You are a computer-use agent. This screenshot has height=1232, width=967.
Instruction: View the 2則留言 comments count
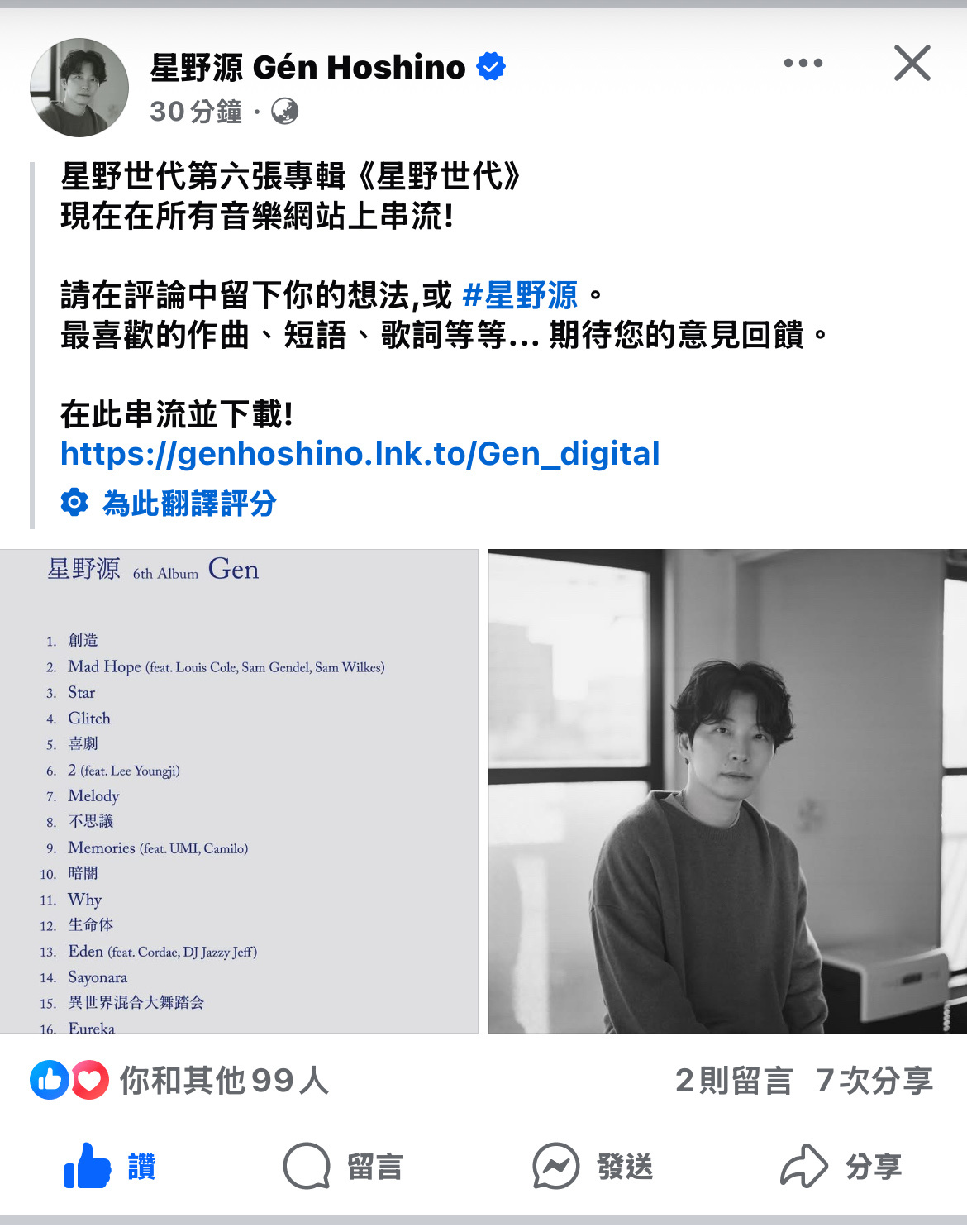[x=734, y=1080]
